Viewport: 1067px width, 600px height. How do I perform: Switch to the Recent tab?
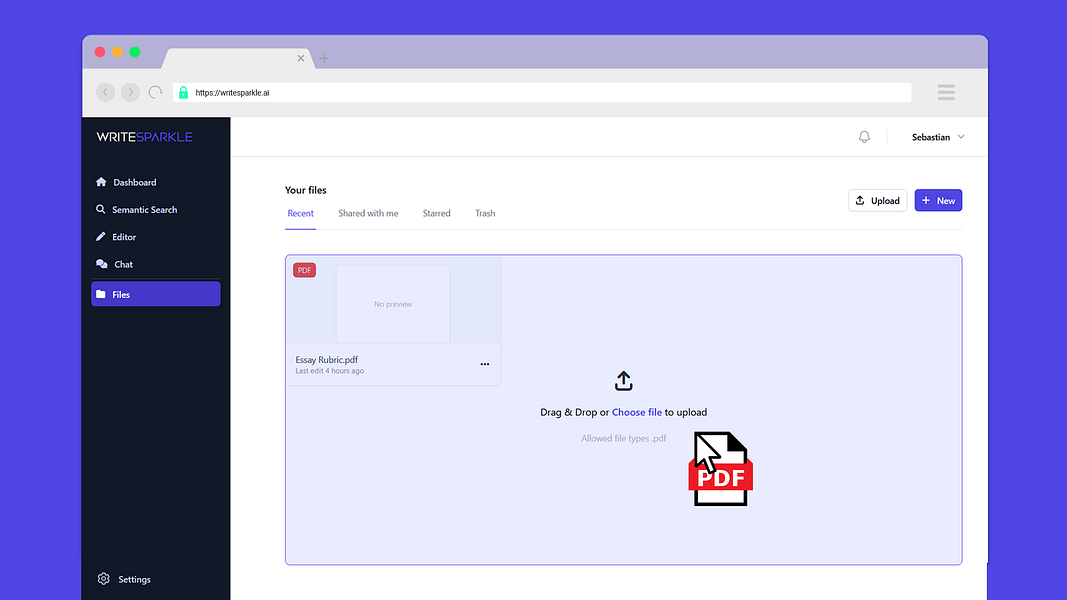point(300,214)
